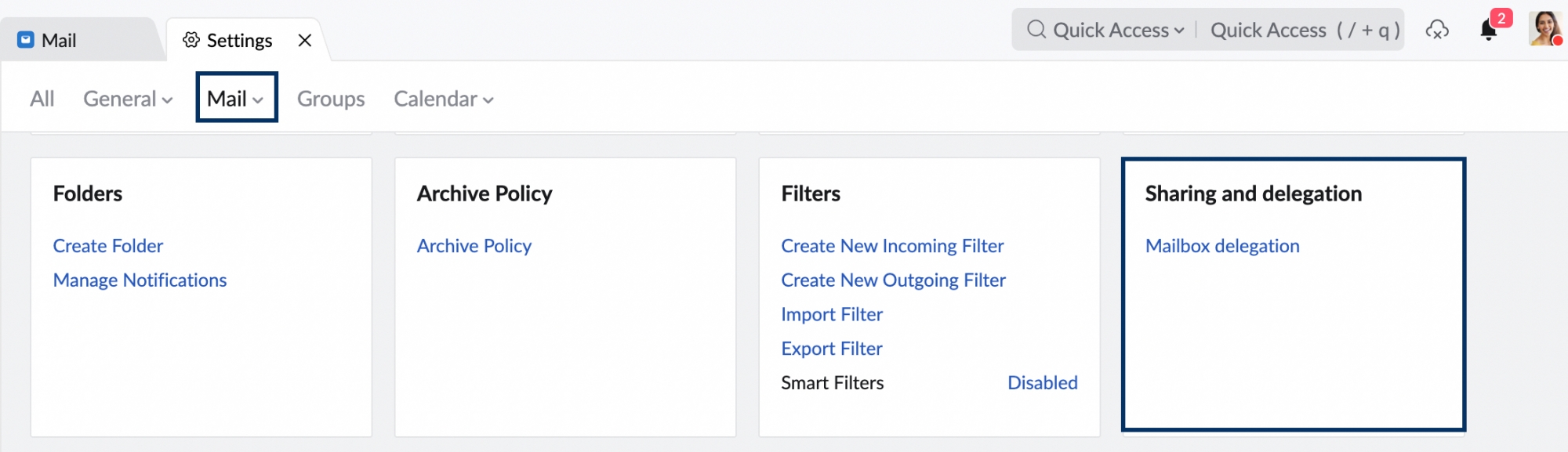Type in the Quick Access search field

click(1301, 30)
